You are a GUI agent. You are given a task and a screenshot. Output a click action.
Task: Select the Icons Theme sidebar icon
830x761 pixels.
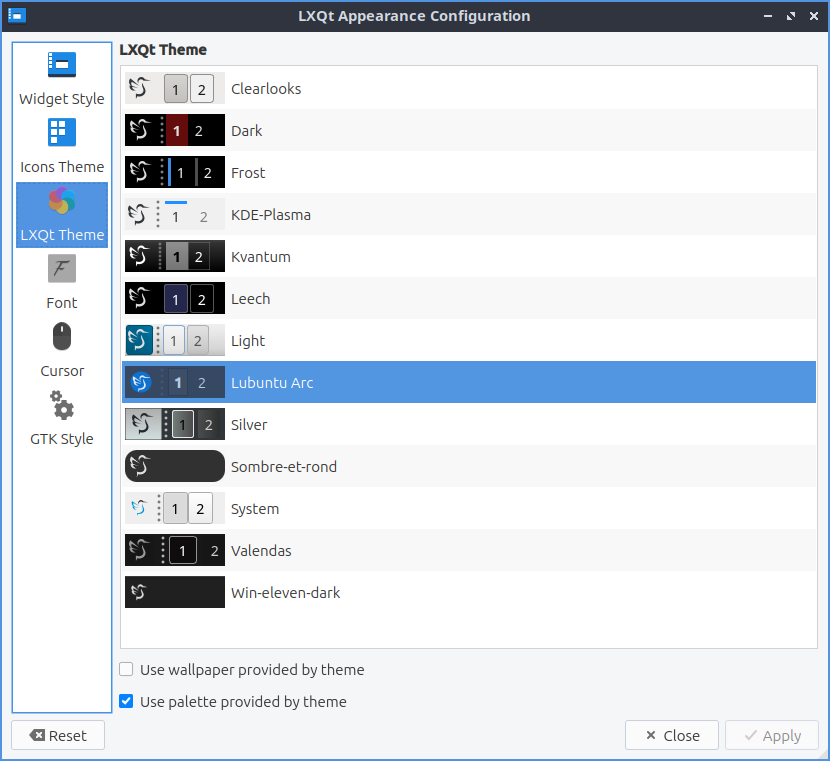click(x=62, y=133)
